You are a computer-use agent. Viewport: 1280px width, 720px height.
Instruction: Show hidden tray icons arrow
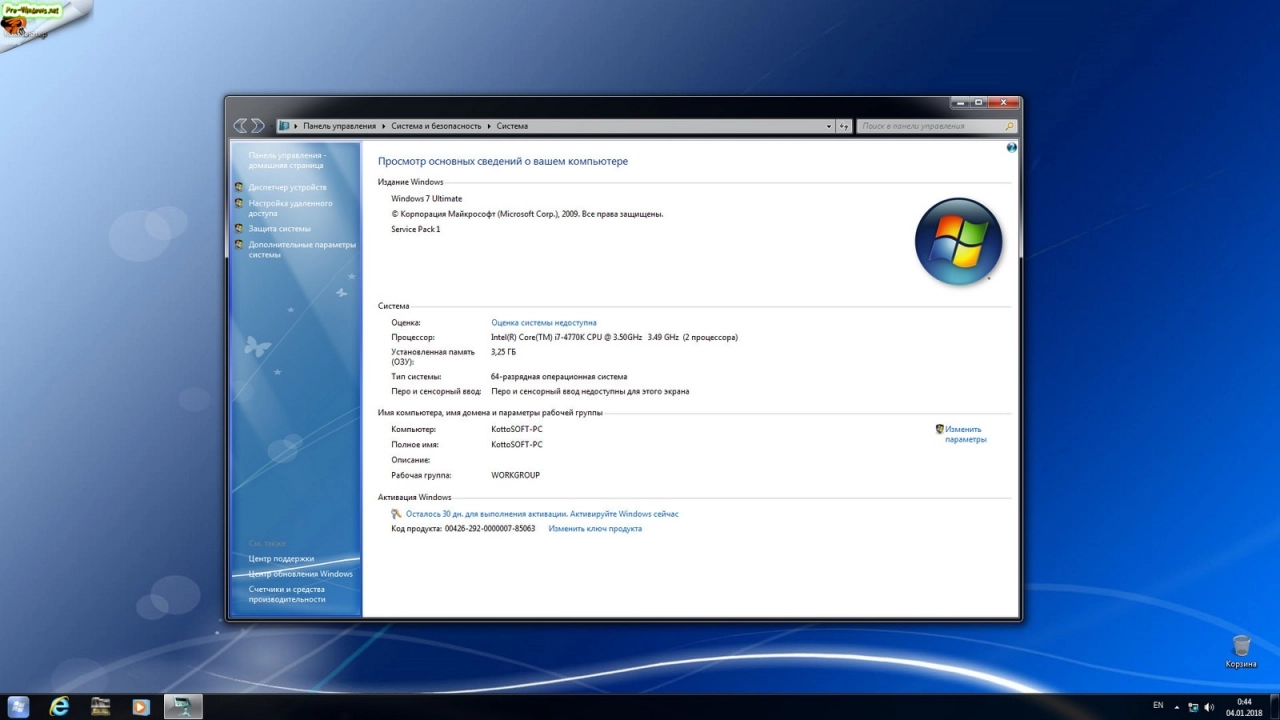1176,706
